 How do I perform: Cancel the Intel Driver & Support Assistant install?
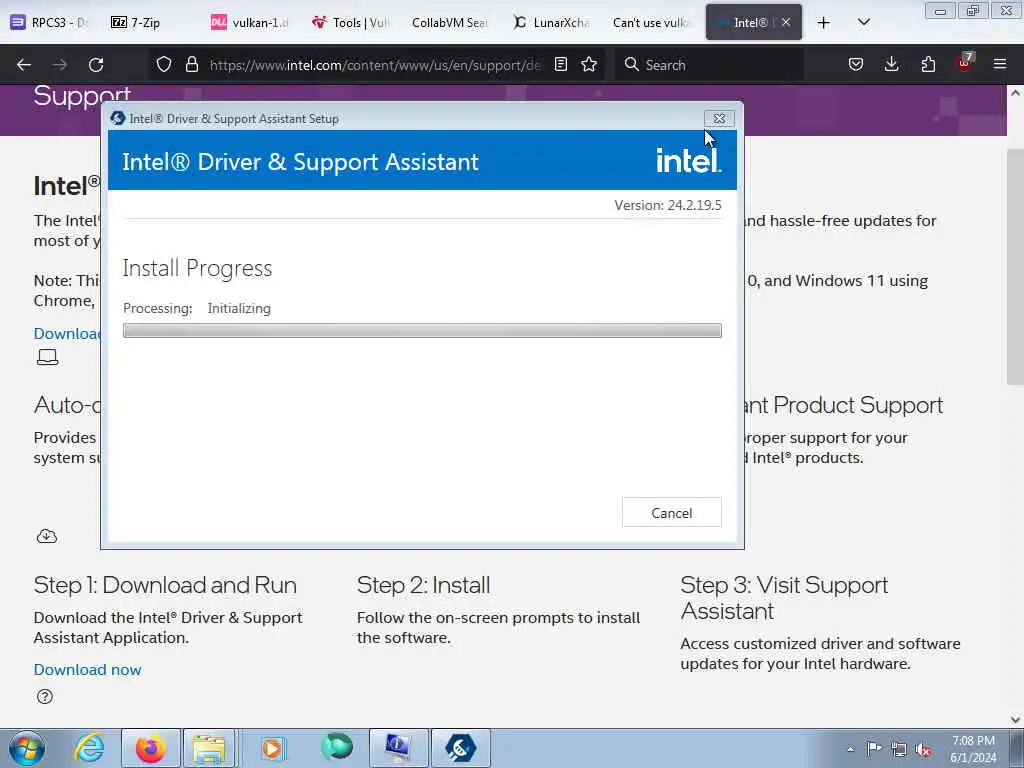click(671, 513)
